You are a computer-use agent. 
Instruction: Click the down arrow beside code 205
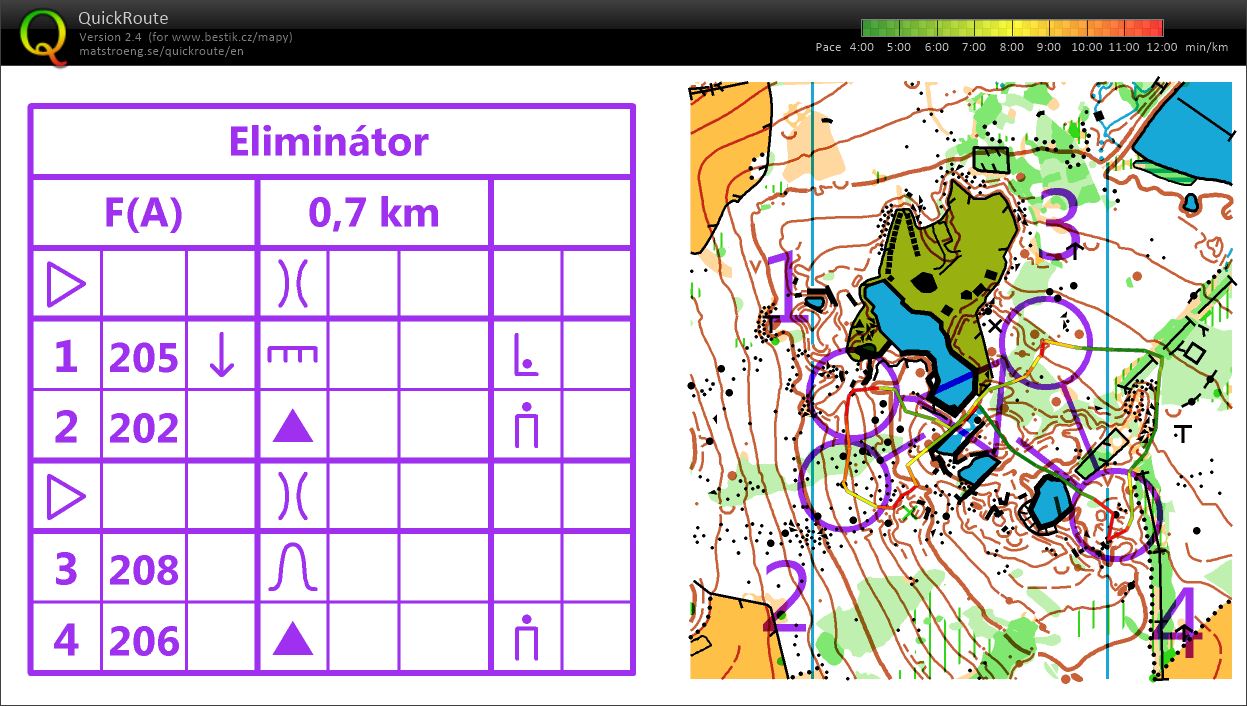coord(221,357)
